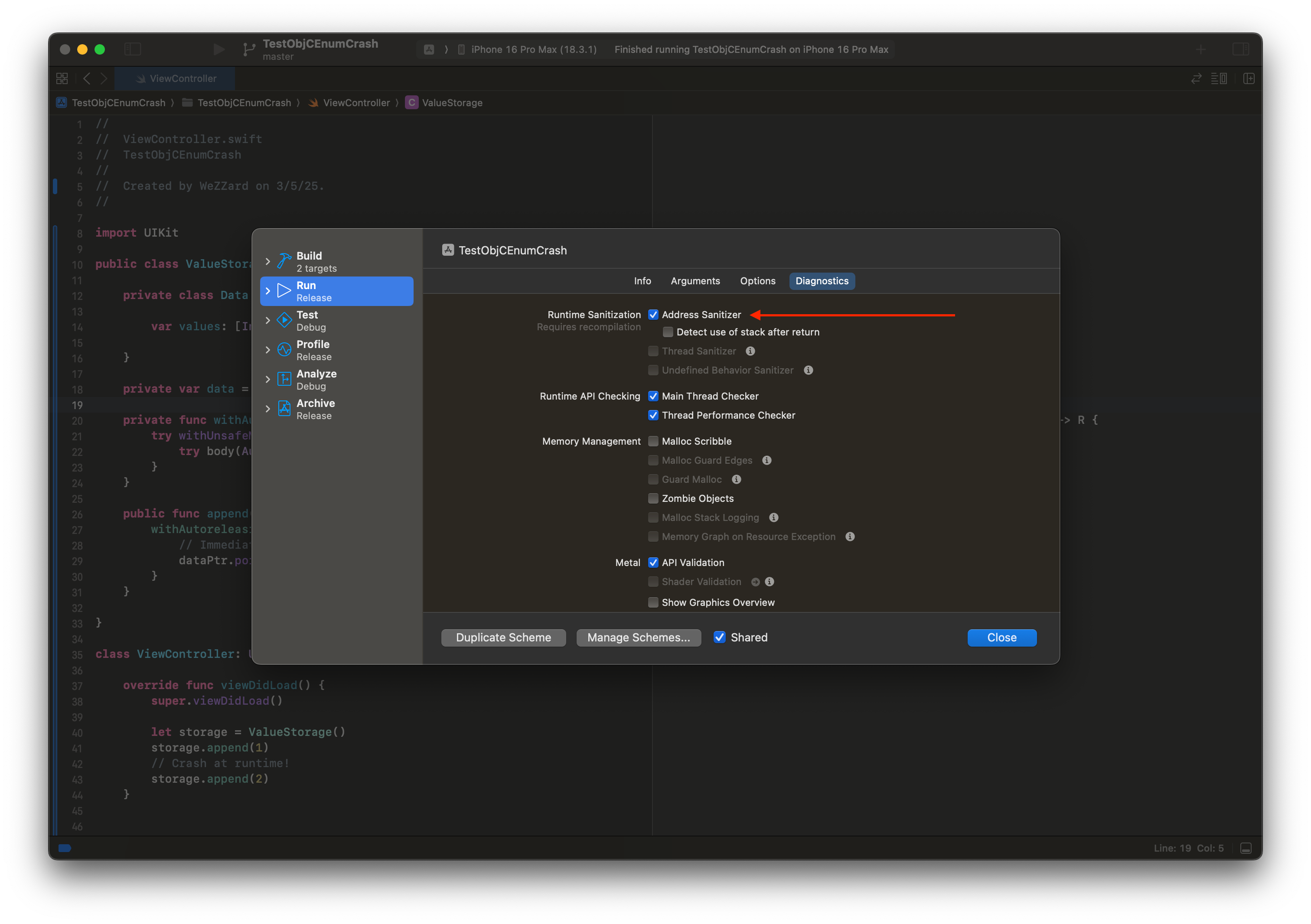Switch to the Info tab

click(x=642, y=281)
